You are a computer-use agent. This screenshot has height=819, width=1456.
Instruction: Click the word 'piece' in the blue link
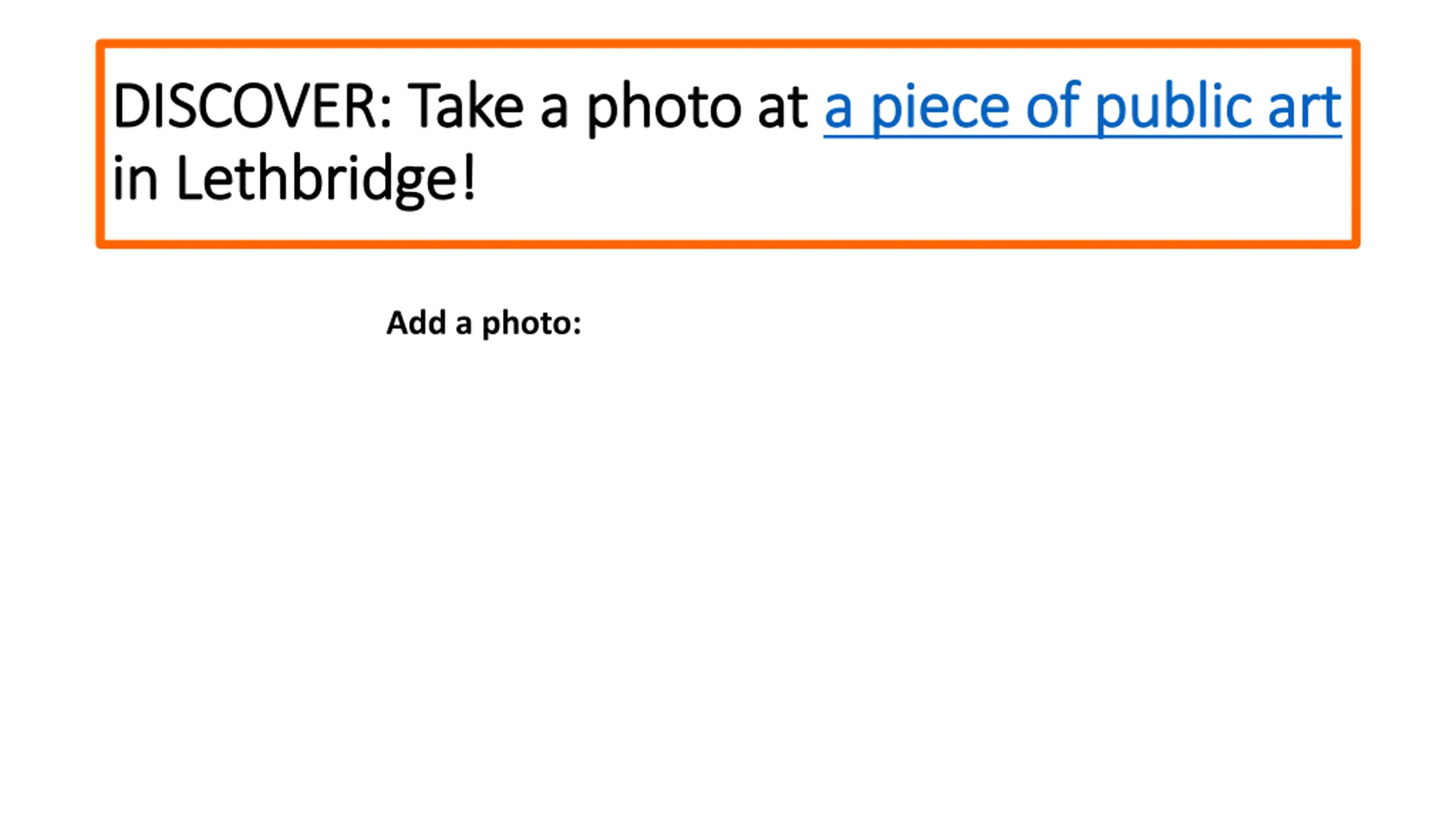[940, 108]
